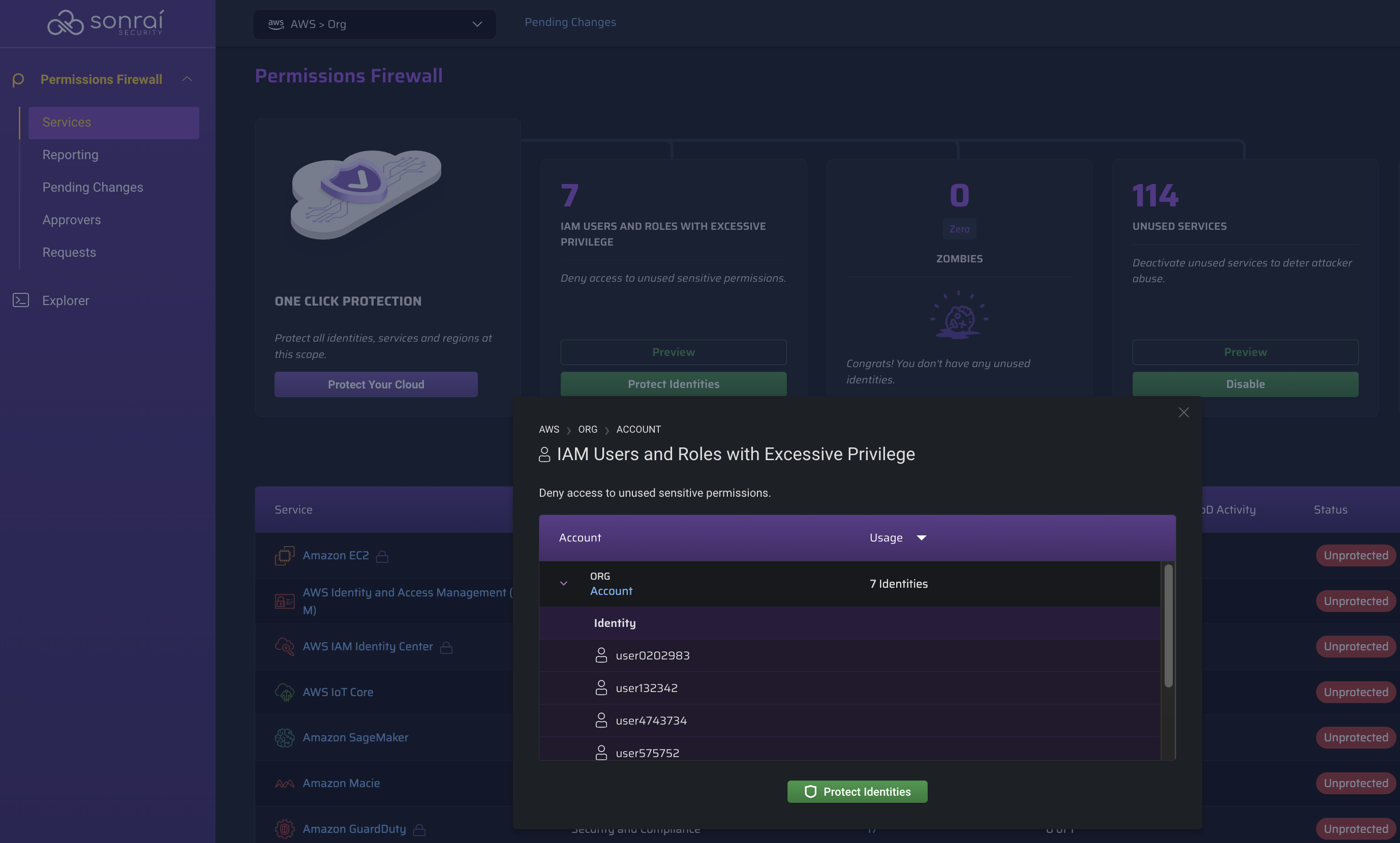This screenshot has height=843, width=1400.
Task: Click the Status column header
Action: click(1330, 510)
